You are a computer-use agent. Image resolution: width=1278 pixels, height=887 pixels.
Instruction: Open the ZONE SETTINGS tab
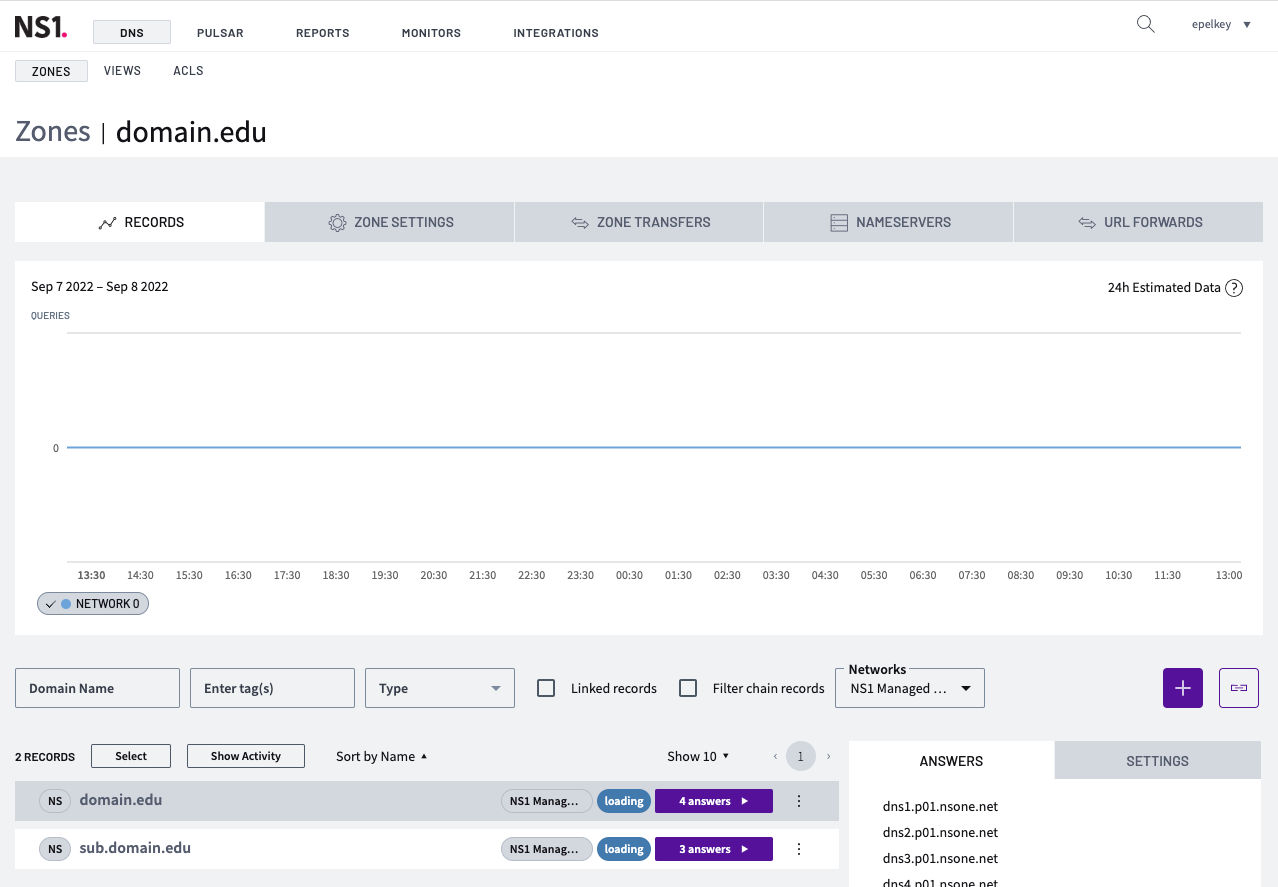pyautogui.click(x=390, y=222)
